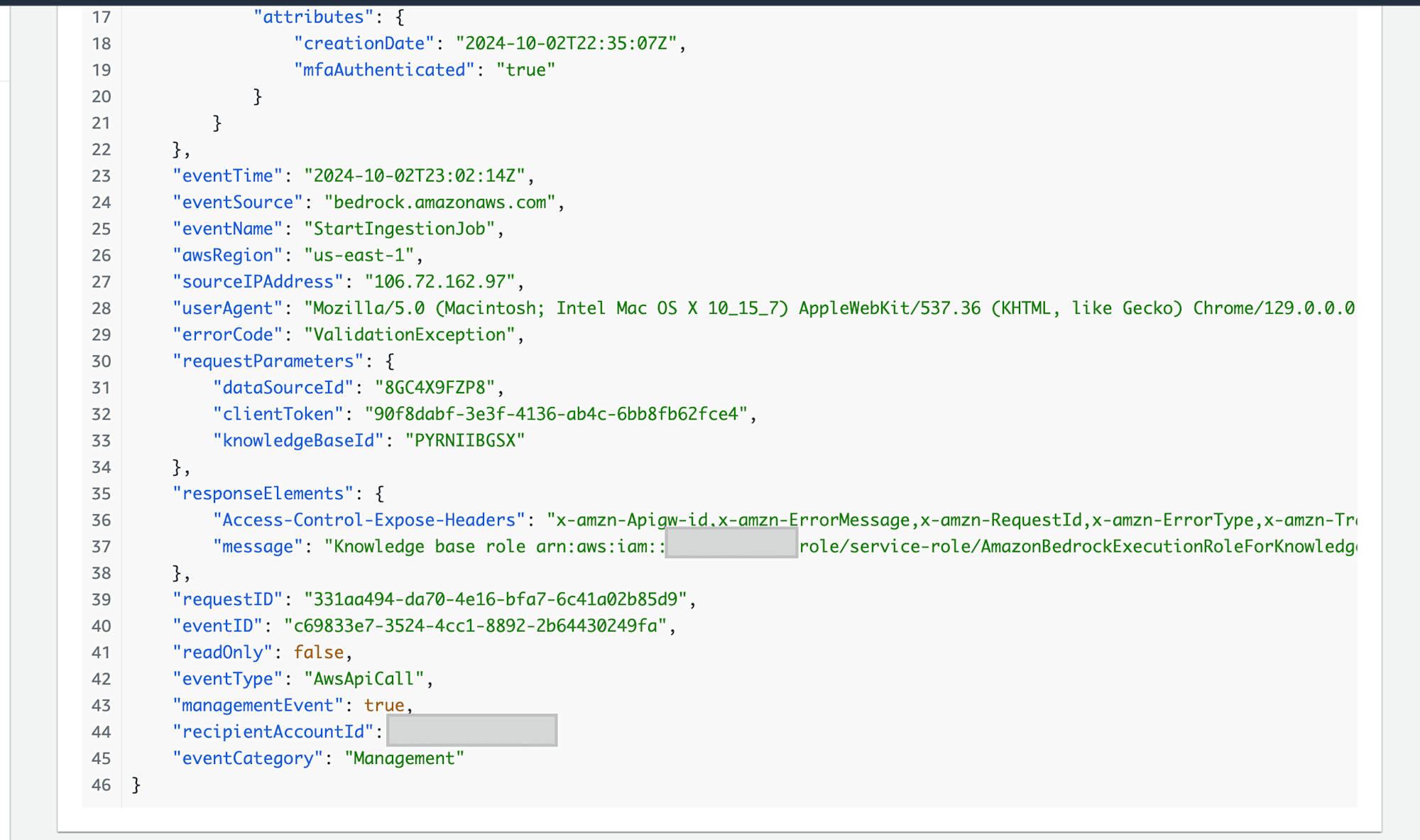The height and width of the screenshot is (840, 1420).
Task: Select the eventCategory value "Management"
Action: tap(405, 758)
